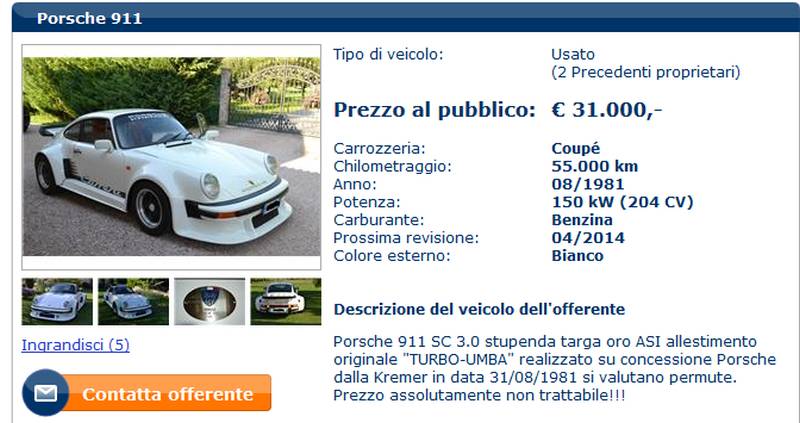800x423 pixels.
Task: Click the Porsche 911 header title
Action: (89, 19)
